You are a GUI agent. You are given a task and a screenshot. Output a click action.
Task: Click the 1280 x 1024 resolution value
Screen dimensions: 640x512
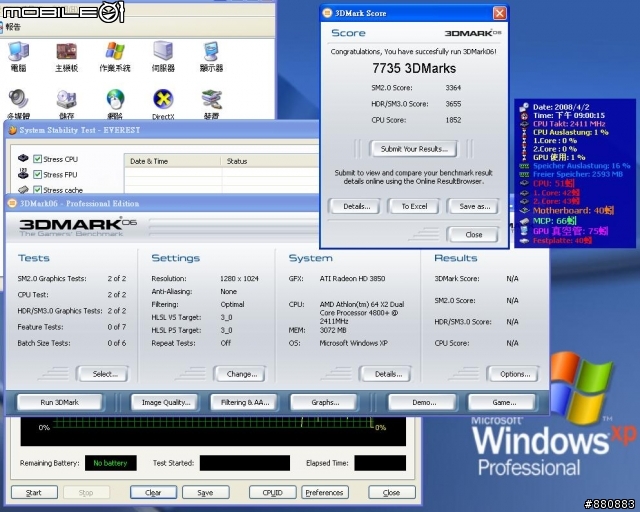[239, 278]
